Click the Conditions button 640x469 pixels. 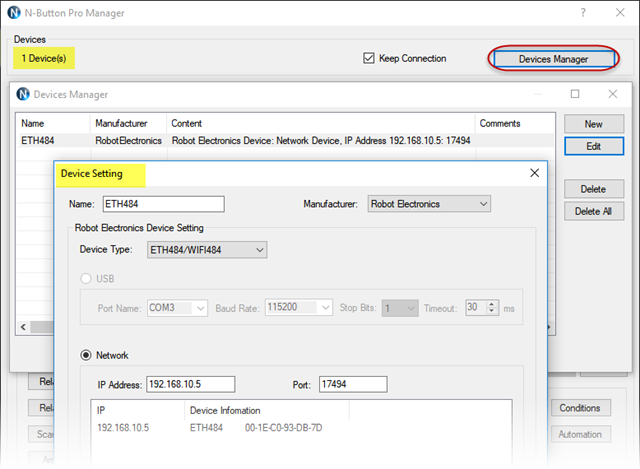pos(580,408)
